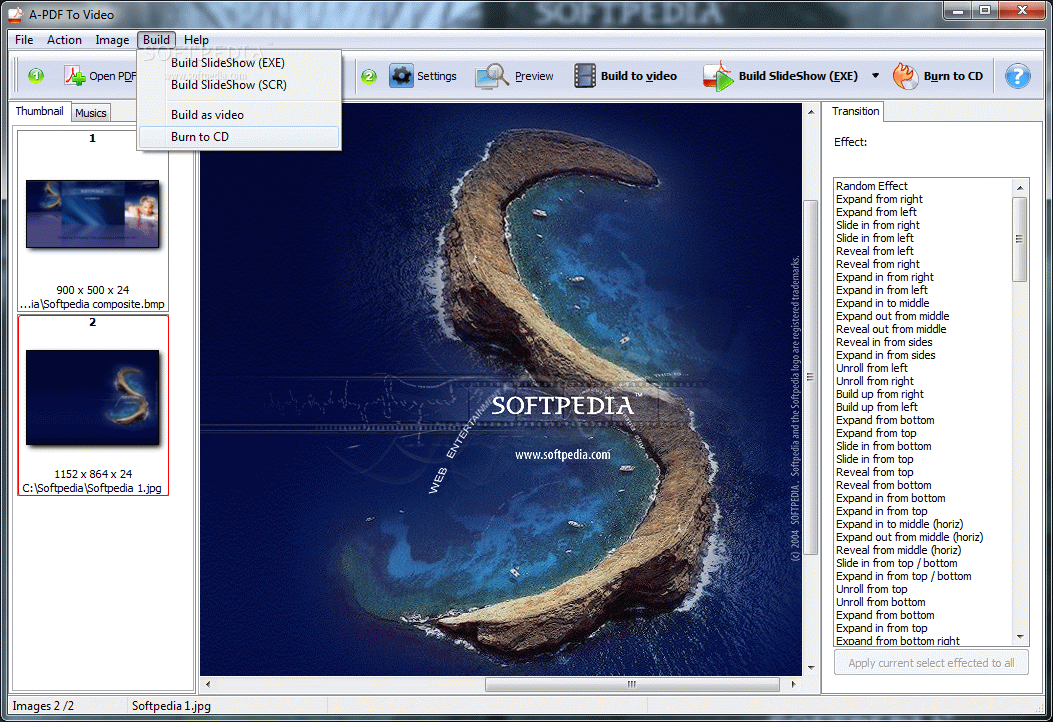Open the Action menu
The width and height of the screenshot is (1053, 722).
point(64,40)
